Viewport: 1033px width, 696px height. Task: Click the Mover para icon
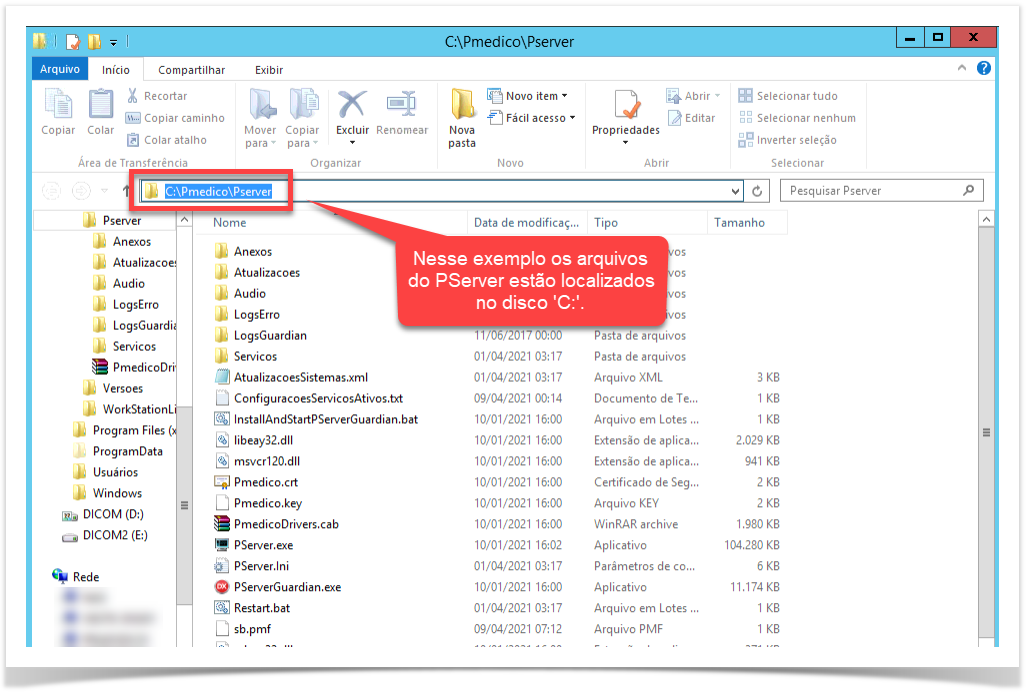click(x=261, y=105)
